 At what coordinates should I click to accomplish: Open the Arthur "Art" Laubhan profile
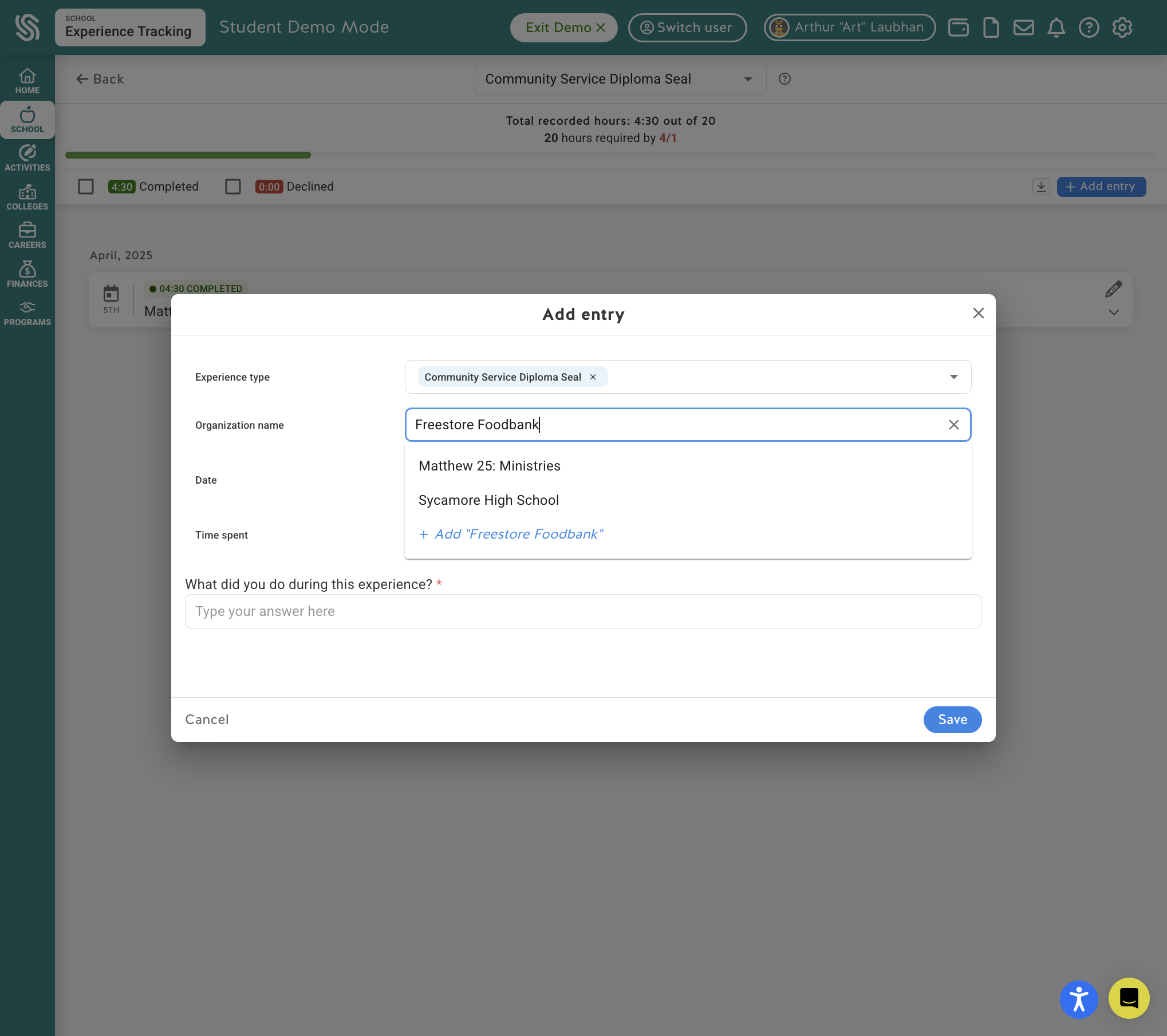point(849,27)
